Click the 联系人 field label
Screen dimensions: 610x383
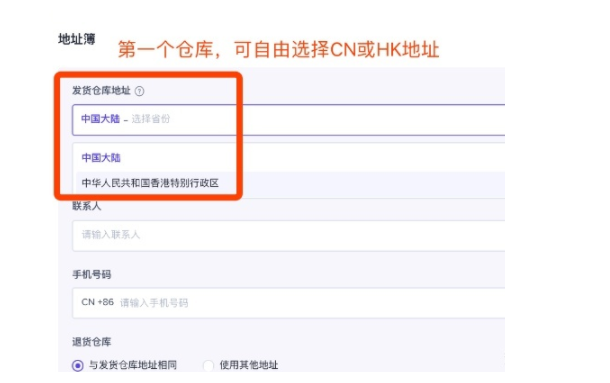point(87,206)
